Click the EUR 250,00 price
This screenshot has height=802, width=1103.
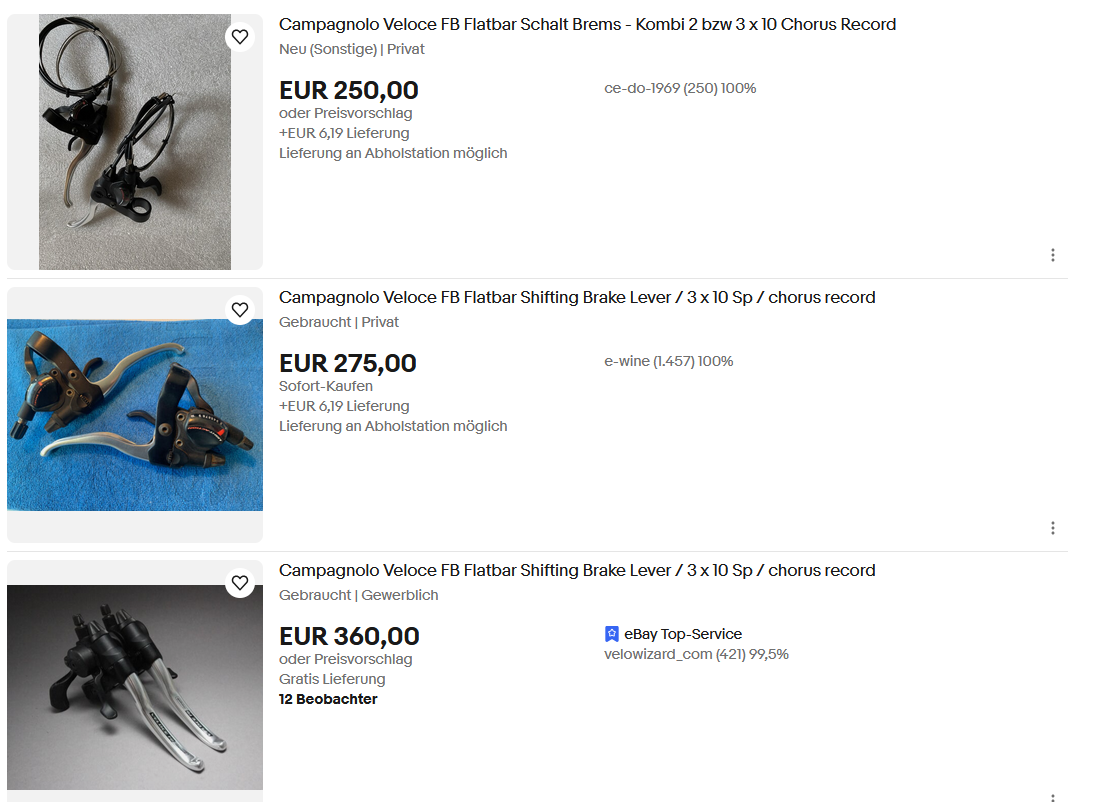(x=348, y=90)
